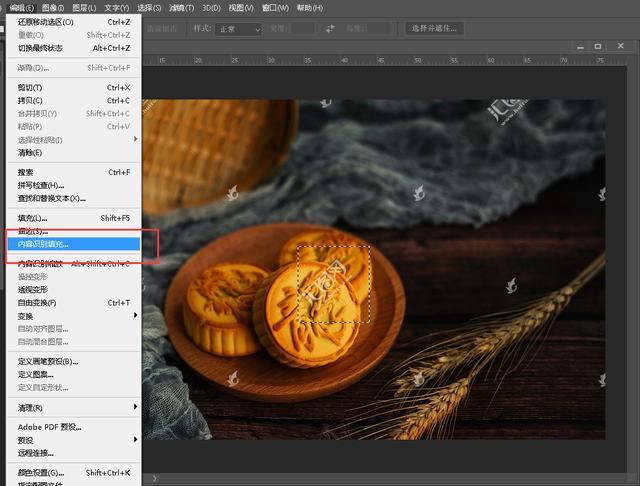Choose 定义画笔预设(B)... menu entry
Screen dimensions: 640x486
(x=74, y=362)
